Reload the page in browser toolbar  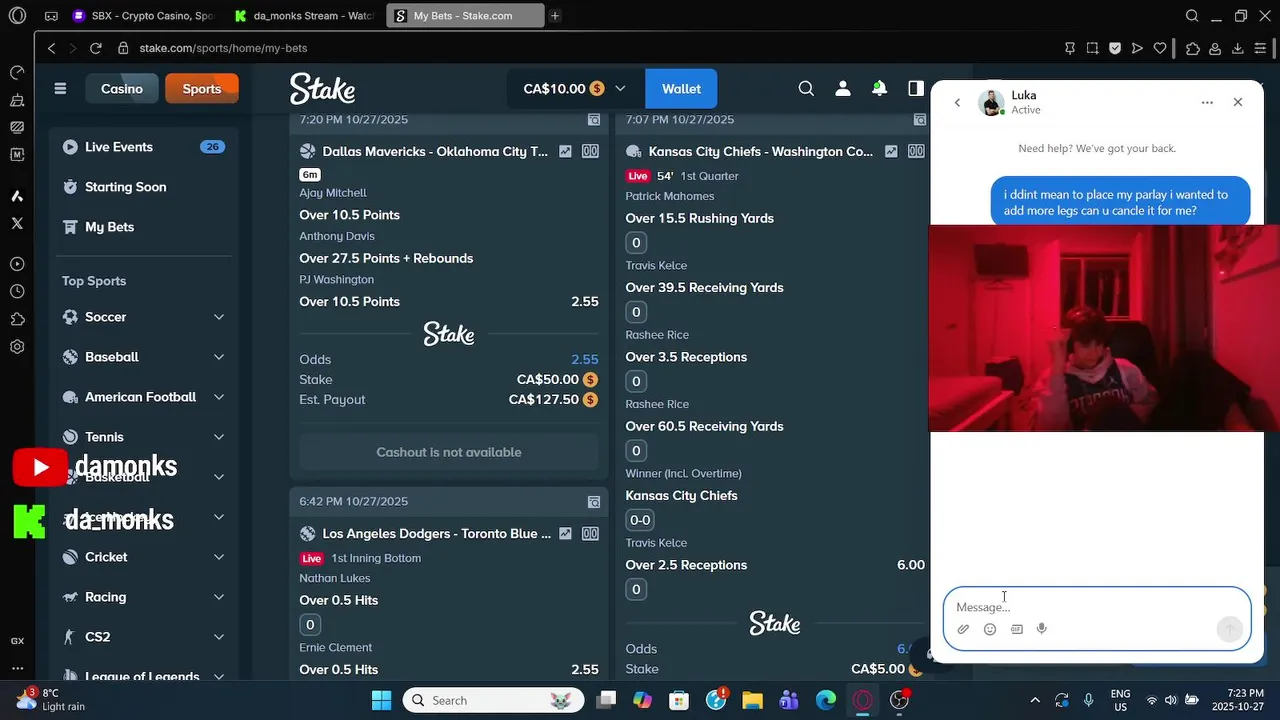95,48
